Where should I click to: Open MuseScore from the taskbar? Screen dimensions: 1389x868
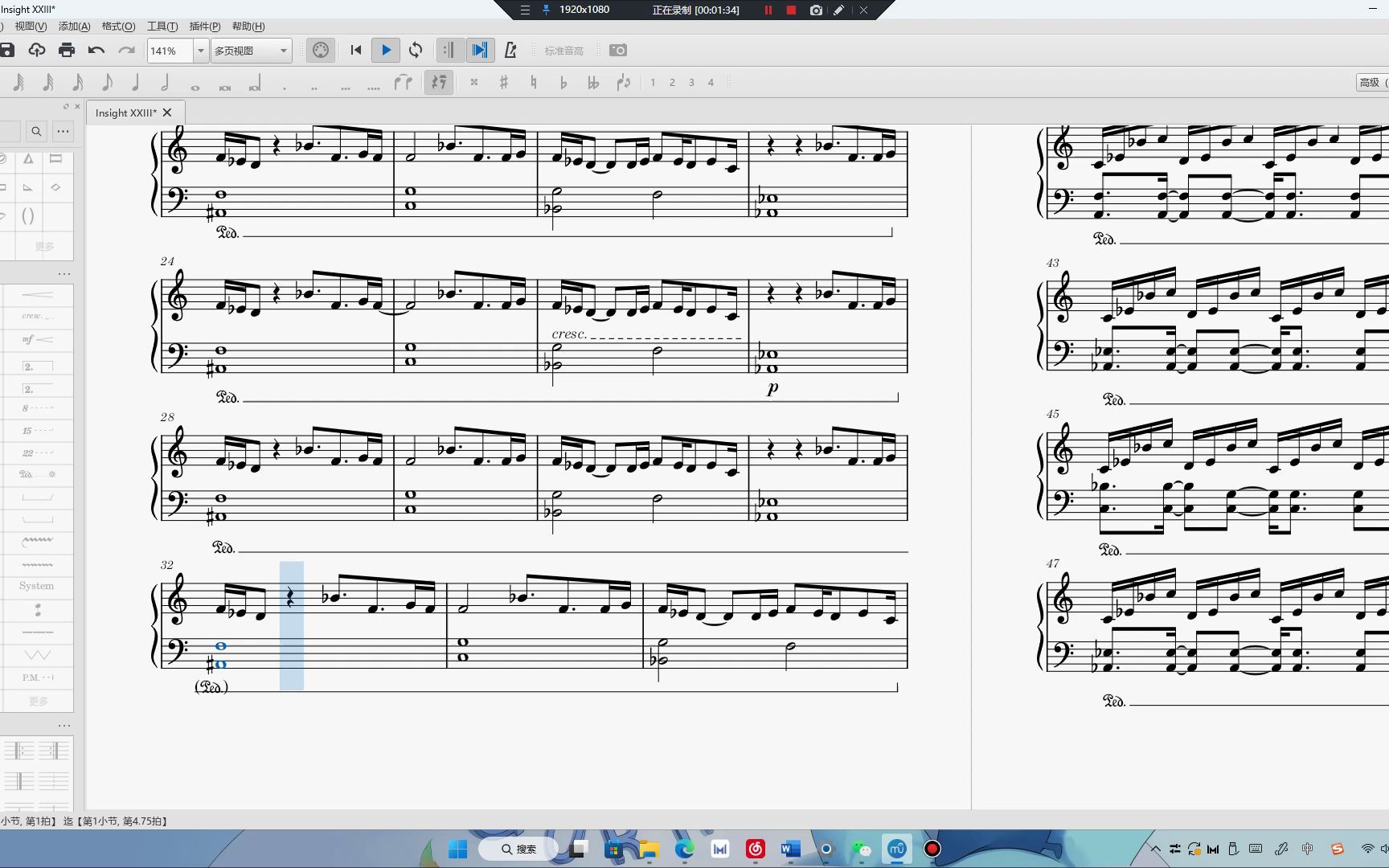[x=897, y=849]
